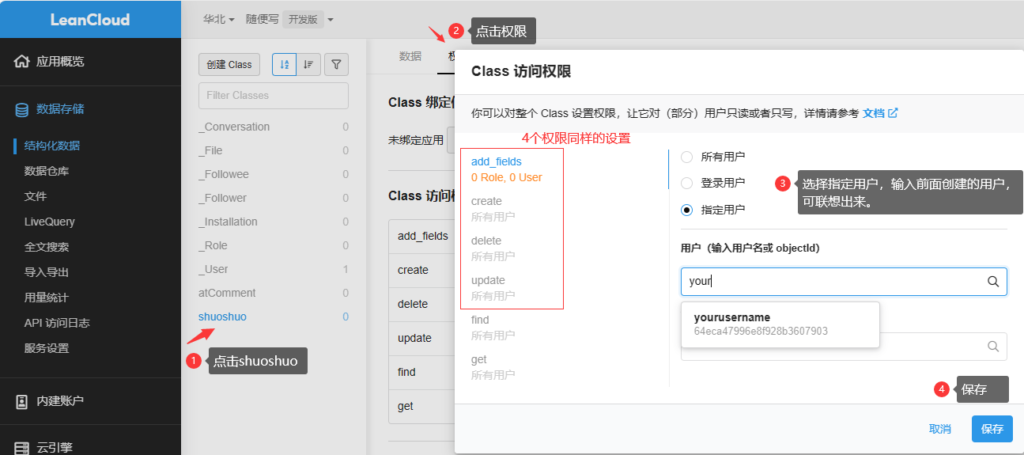
Task: Open the class filter funnel icon
Action: [x=338, y=64]
